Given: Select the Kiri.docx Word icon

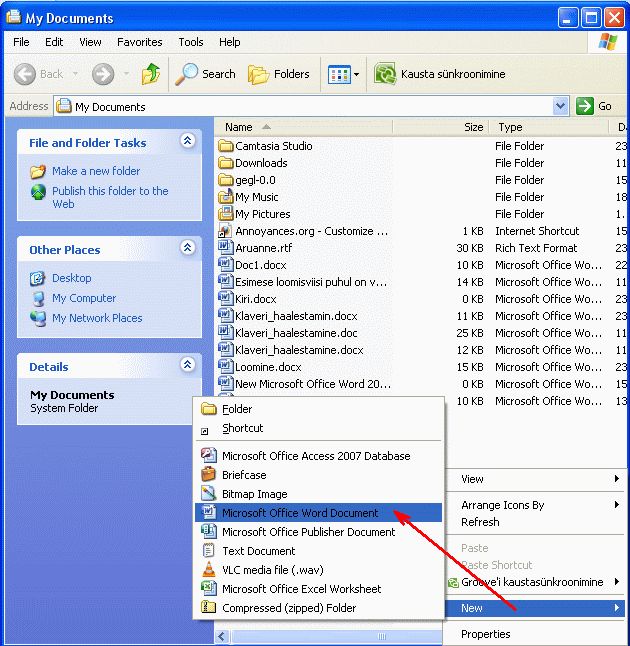Looking at the screenshot, I should click(x=225, y=299).
